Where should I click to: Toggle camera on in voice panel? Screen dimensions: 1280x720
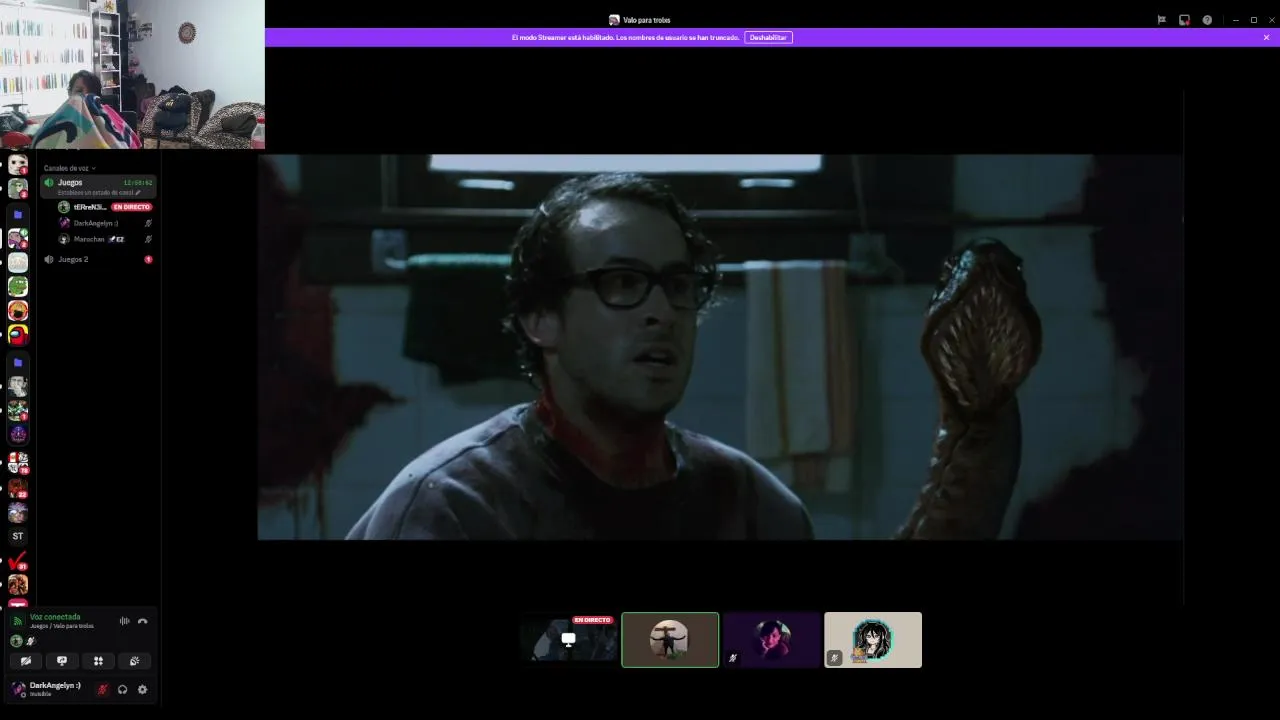coord(26,661)
